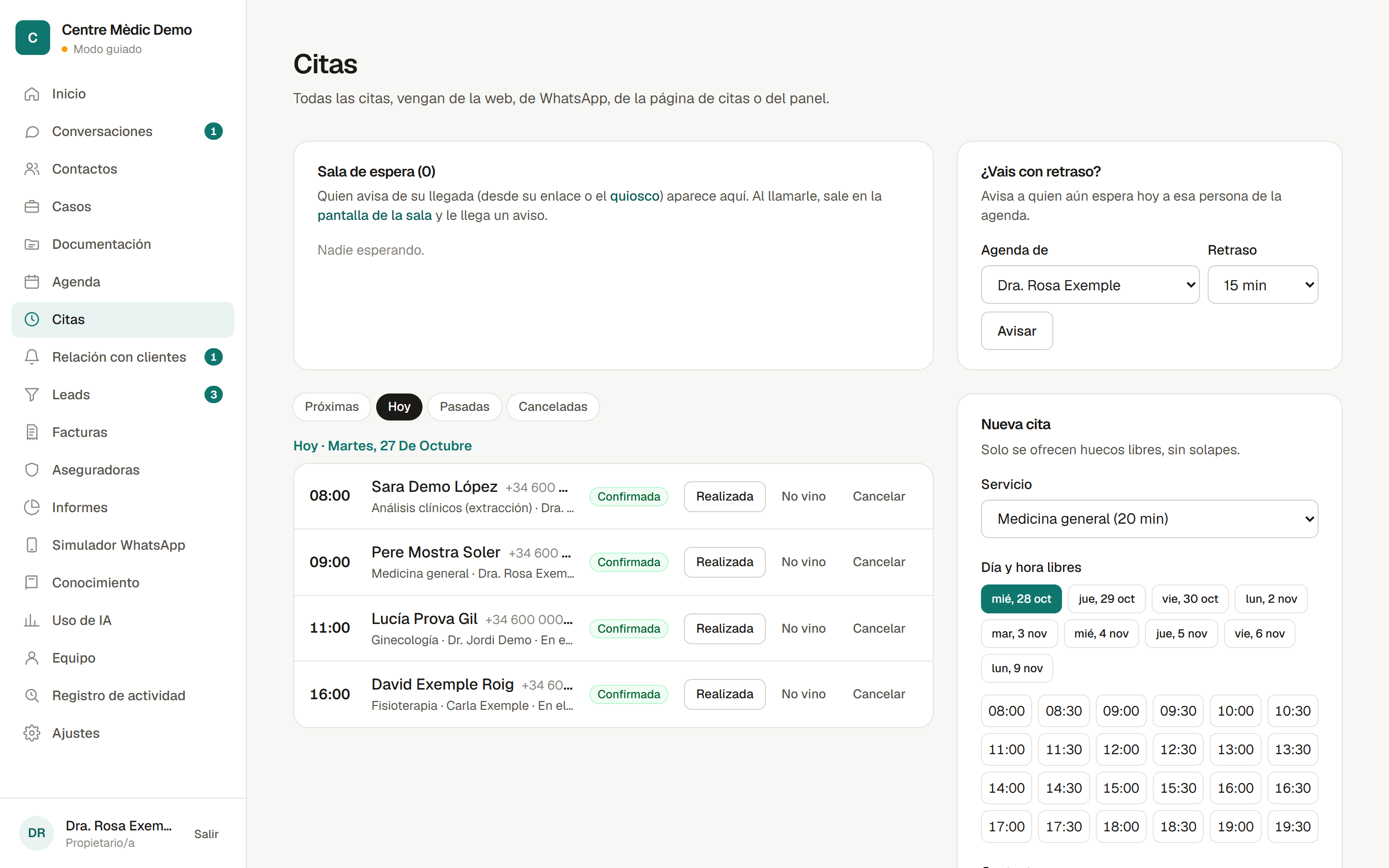Open the Retraso 15 min dropdown
Viewport: 1389px width, 868px height.
point(1263,285)
